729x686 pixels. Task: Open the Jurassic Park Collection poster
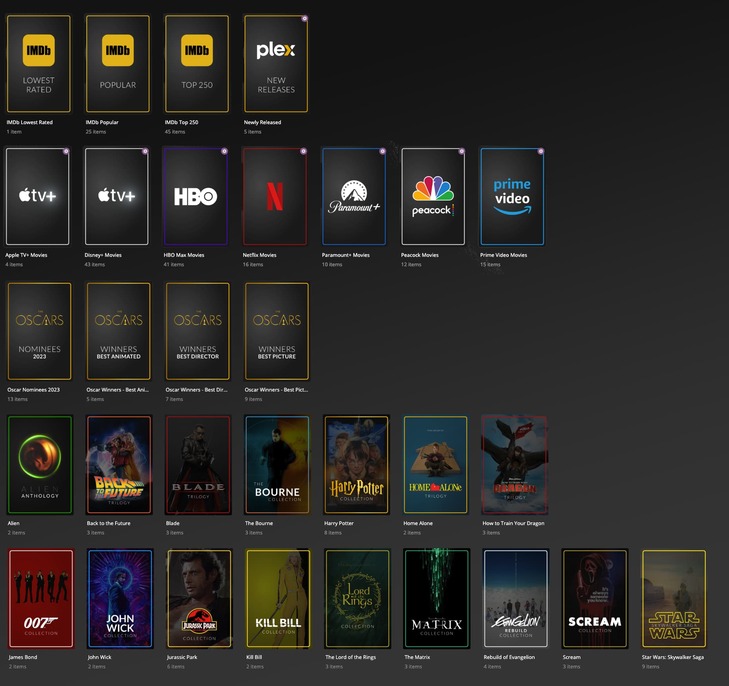coord(199,599)
